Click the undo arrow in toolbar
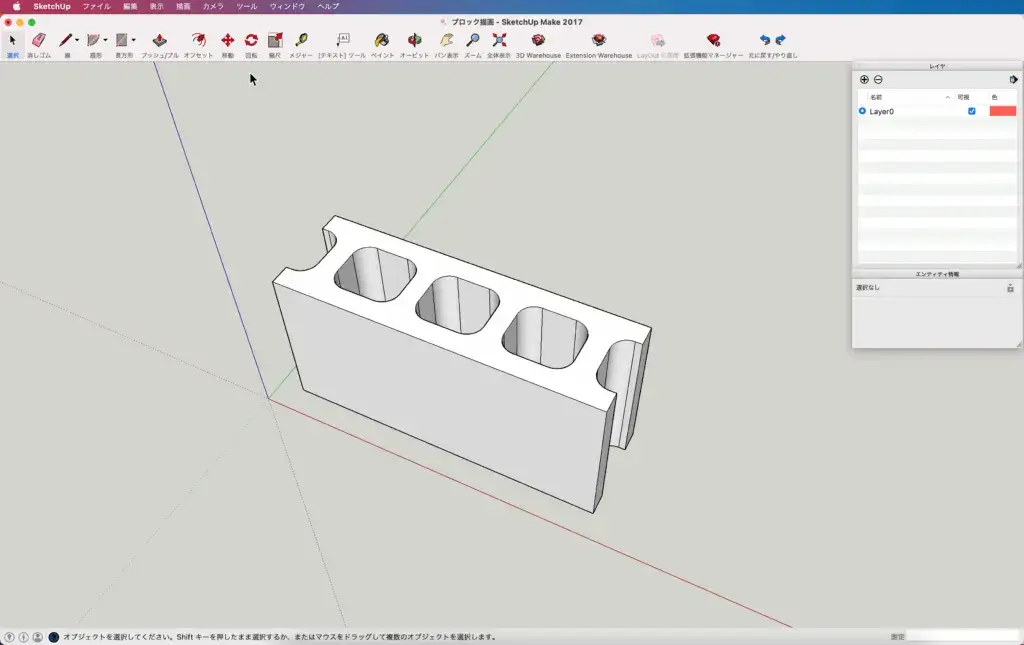Image resolution: width=1024 pixels, height=645 pixels. pos(765,40)
